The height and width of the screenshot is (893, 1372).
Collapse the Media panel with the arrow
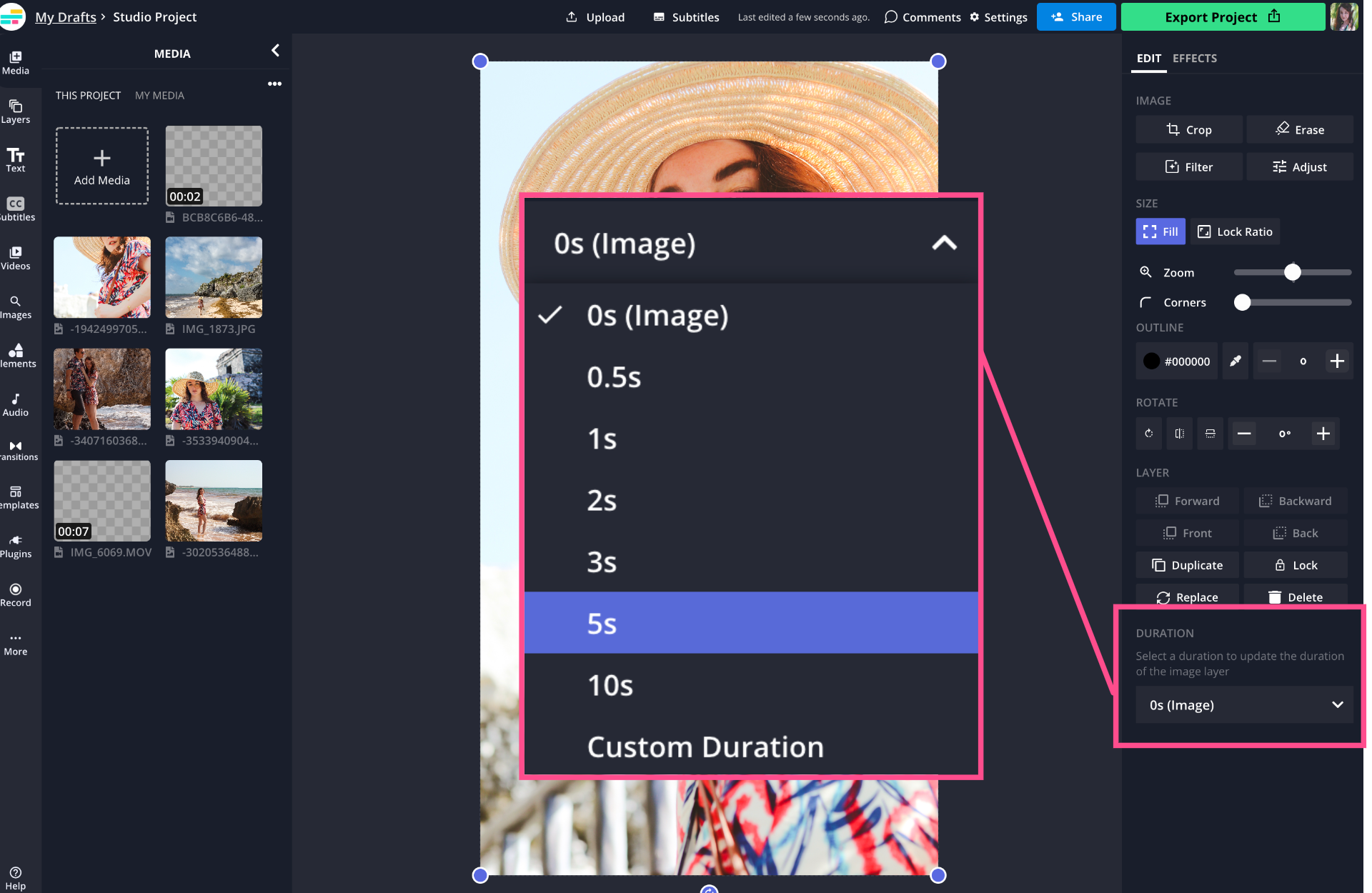click(275, 51)
